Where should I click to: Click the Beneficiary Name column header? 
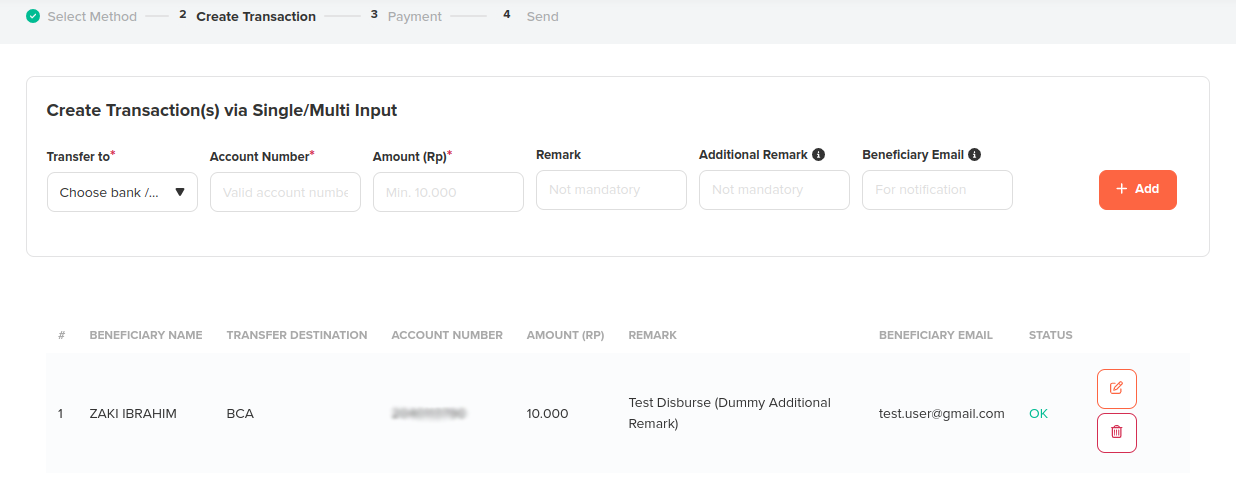tap(146, 335)
